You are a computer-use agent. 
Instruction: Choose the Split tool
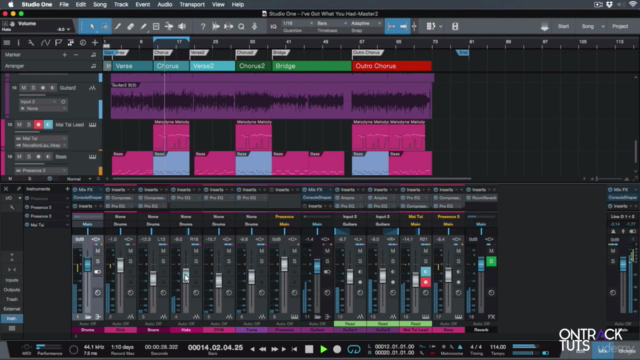pyautogui.click(x=118, y=27)
